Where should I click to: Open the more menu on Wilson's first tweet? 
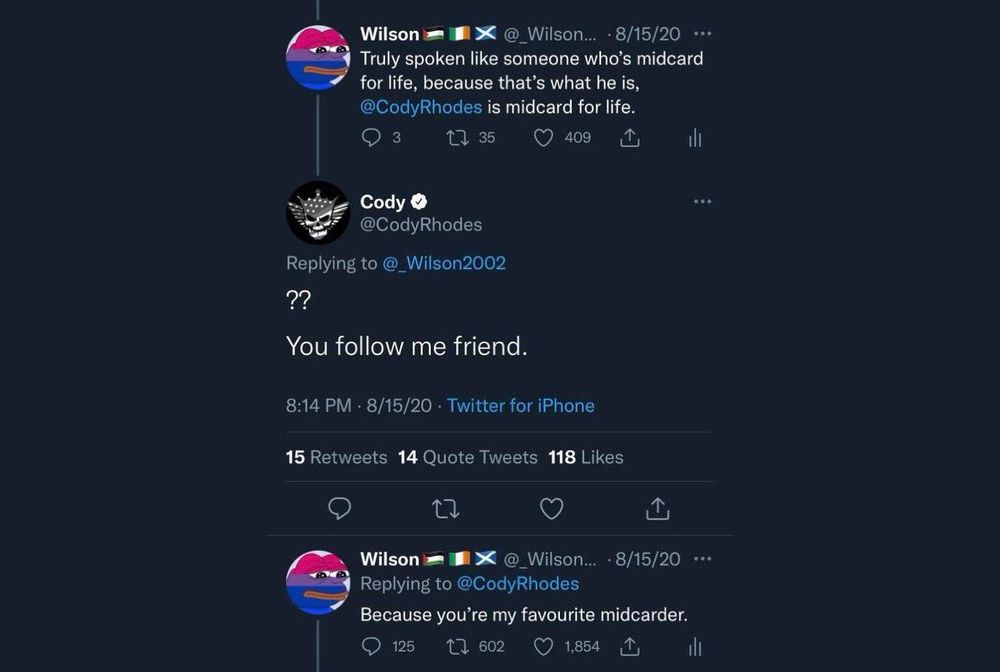[701, 33]
